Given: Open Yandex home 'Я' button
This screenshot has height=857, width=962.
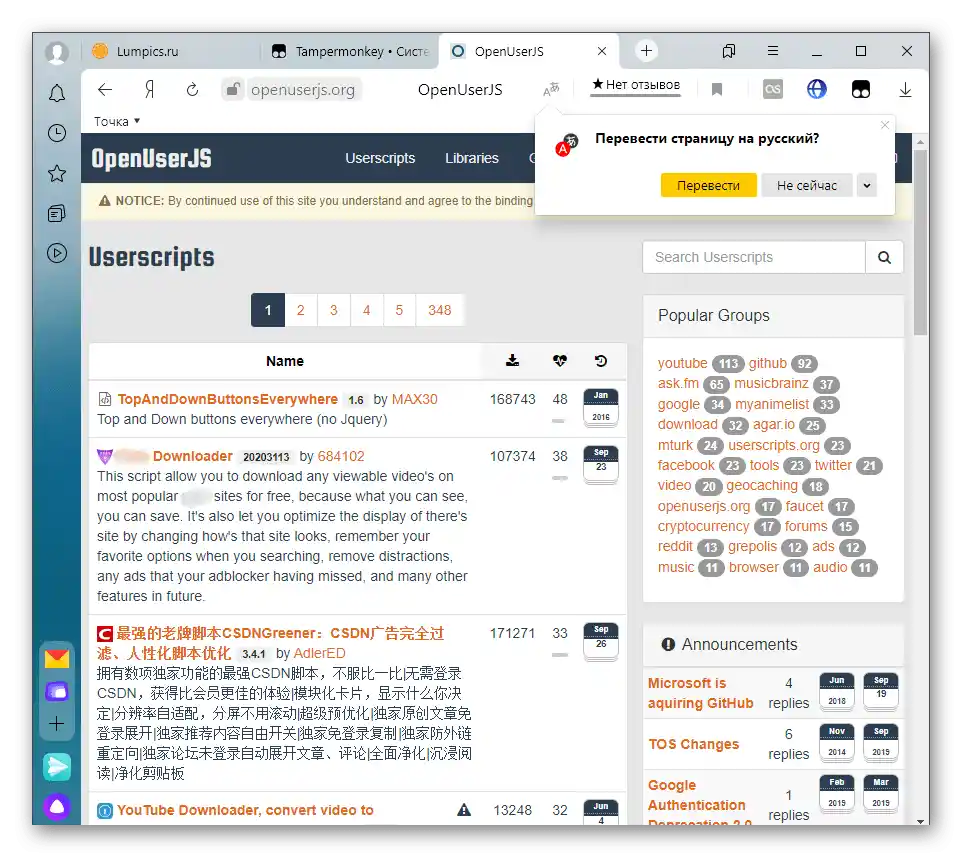Looking at the screenshot, I should point(149,90).
